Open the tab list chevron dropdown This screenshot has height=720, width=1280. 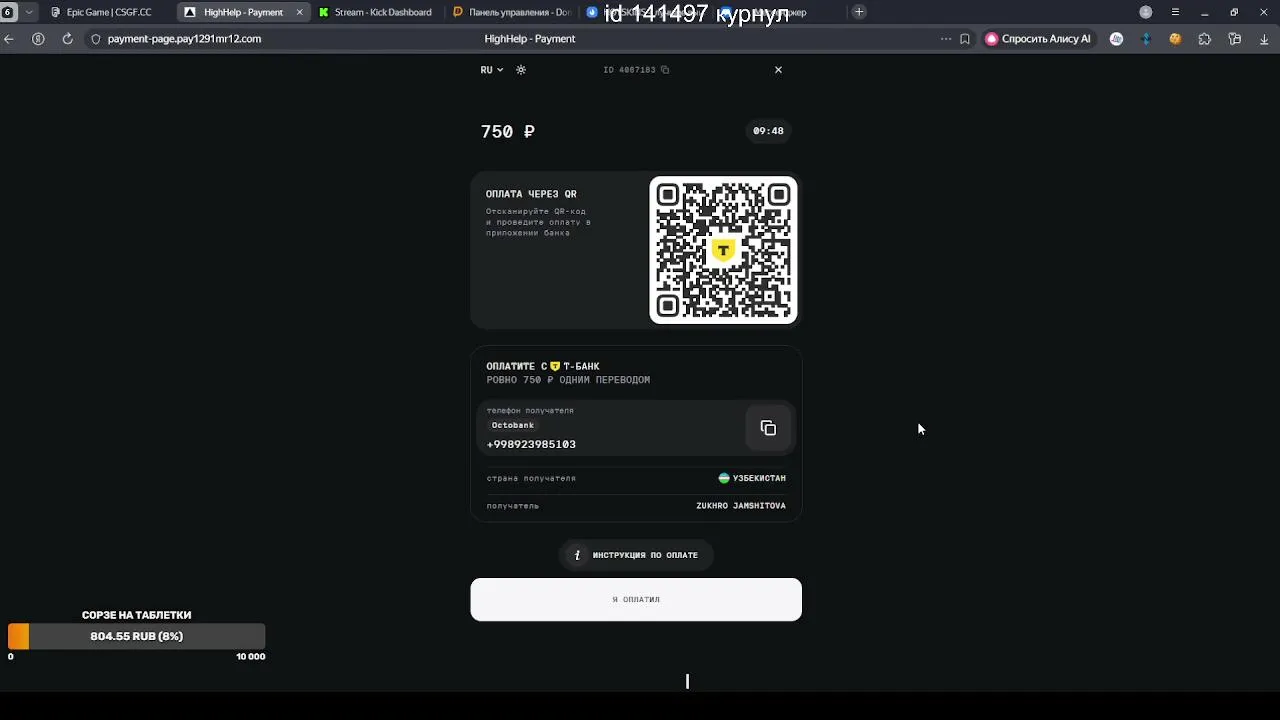tap(28, 12)
